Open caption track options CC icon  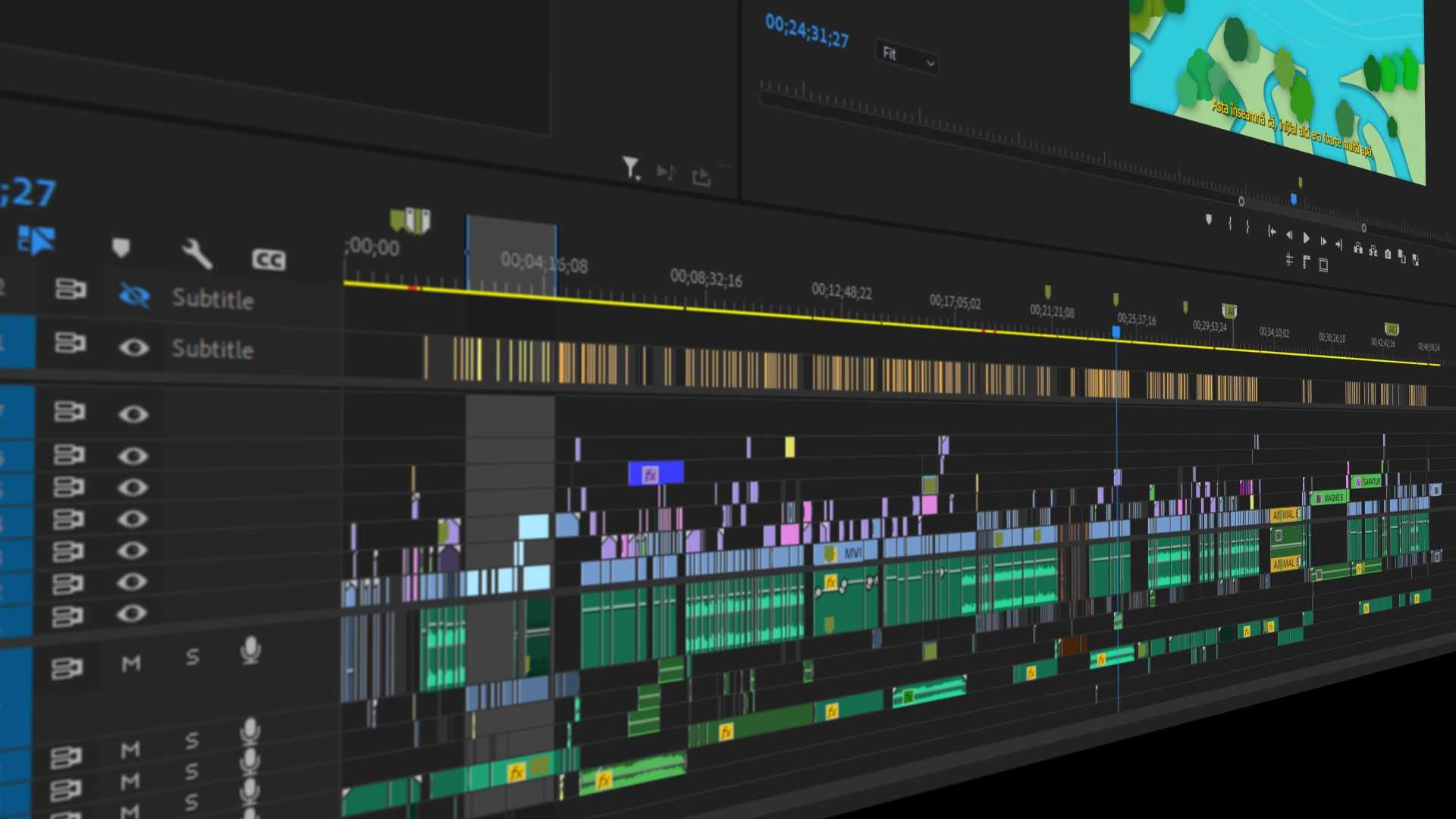268,260
